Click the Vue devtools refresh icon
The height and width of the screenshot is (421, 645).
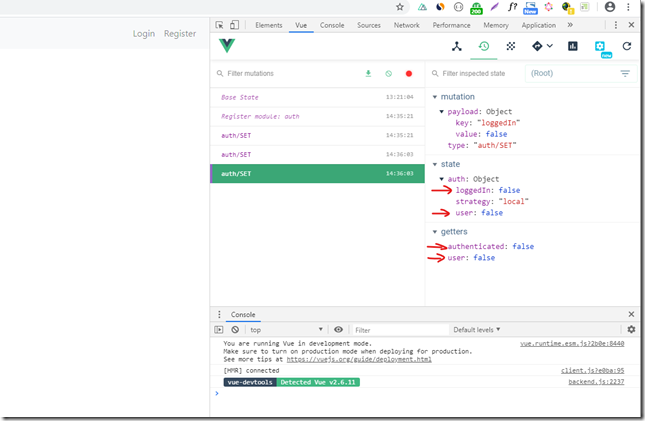point(626,46)
